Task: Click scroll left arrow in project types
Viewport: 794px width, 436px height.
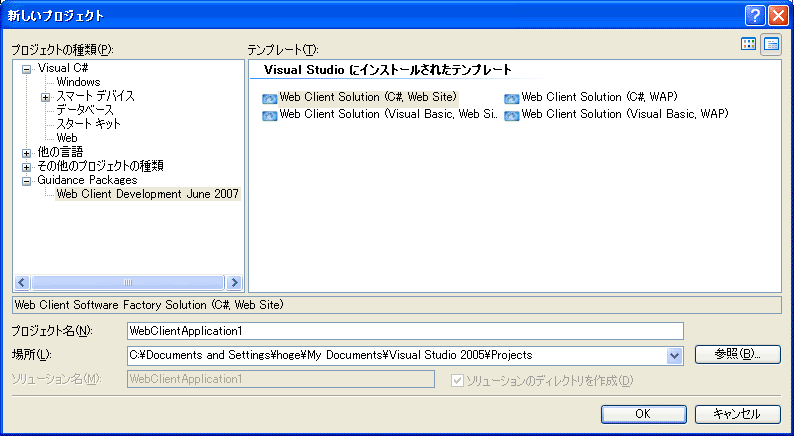Action: pyautogui.click(x=22, y=283)
